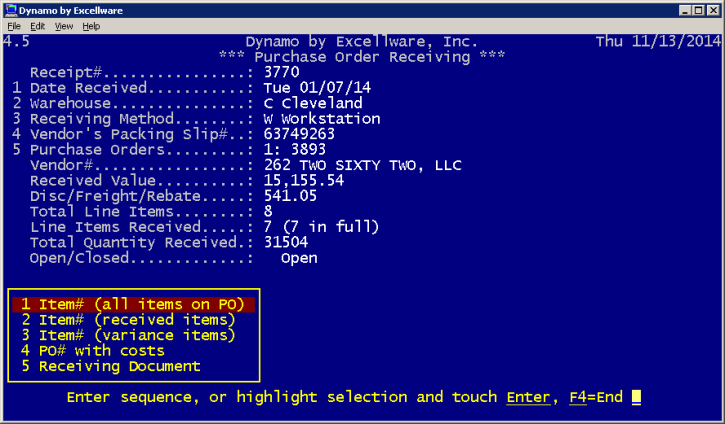
Task: Click the F4=End link in prompt
Action: click(596, 397)
